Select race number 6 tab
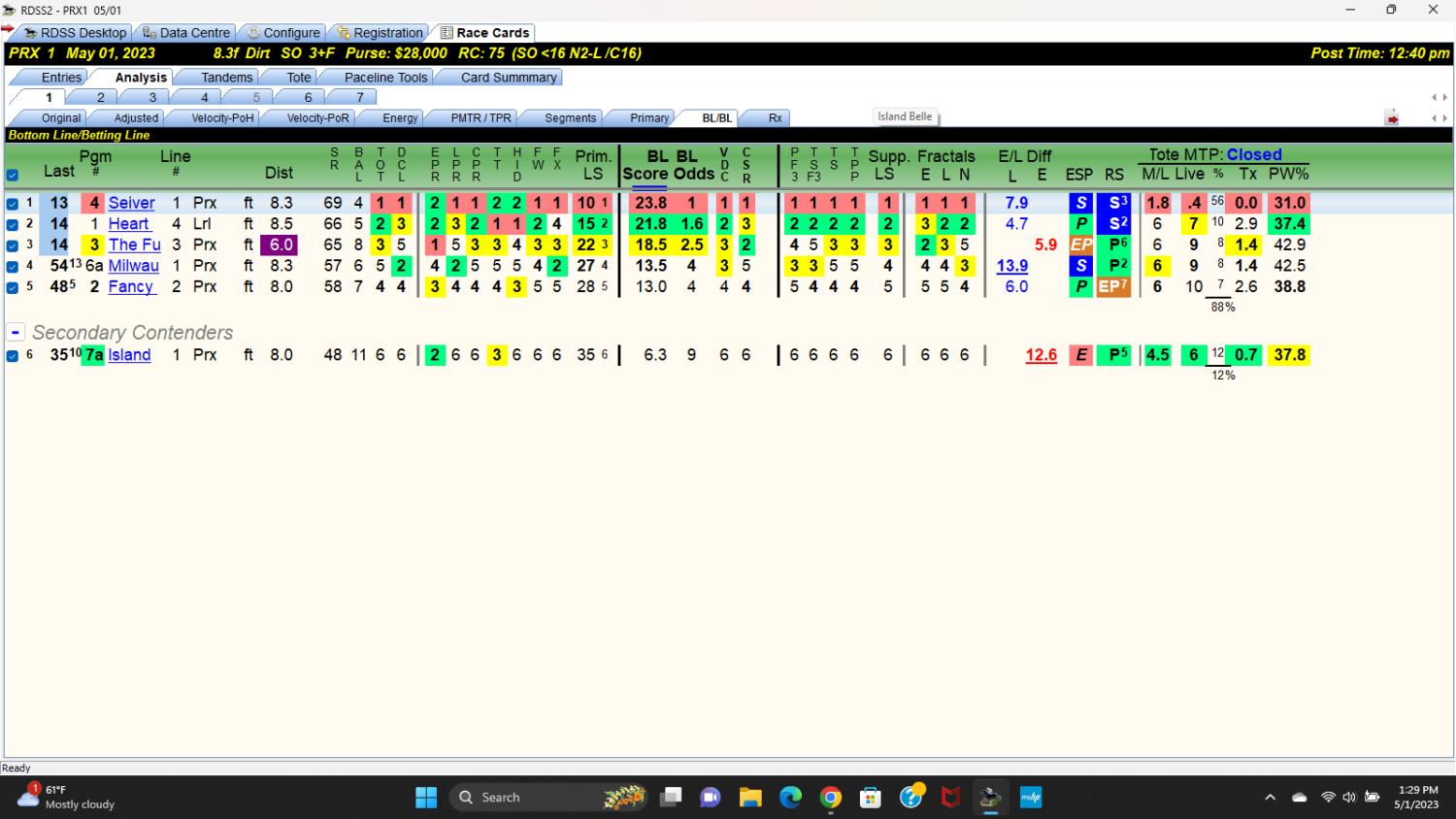1456x819 pixels. coord(308,97)
